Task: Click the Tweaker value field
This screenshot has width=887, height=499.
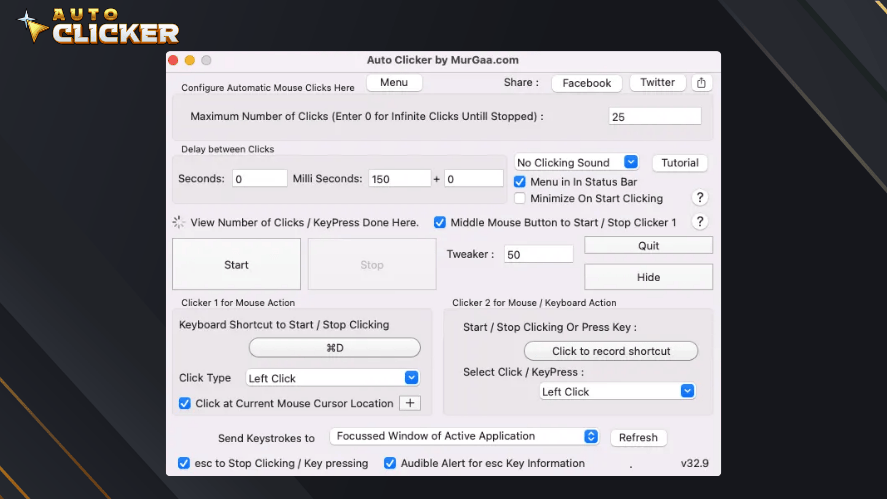Action: pos(539,255)
